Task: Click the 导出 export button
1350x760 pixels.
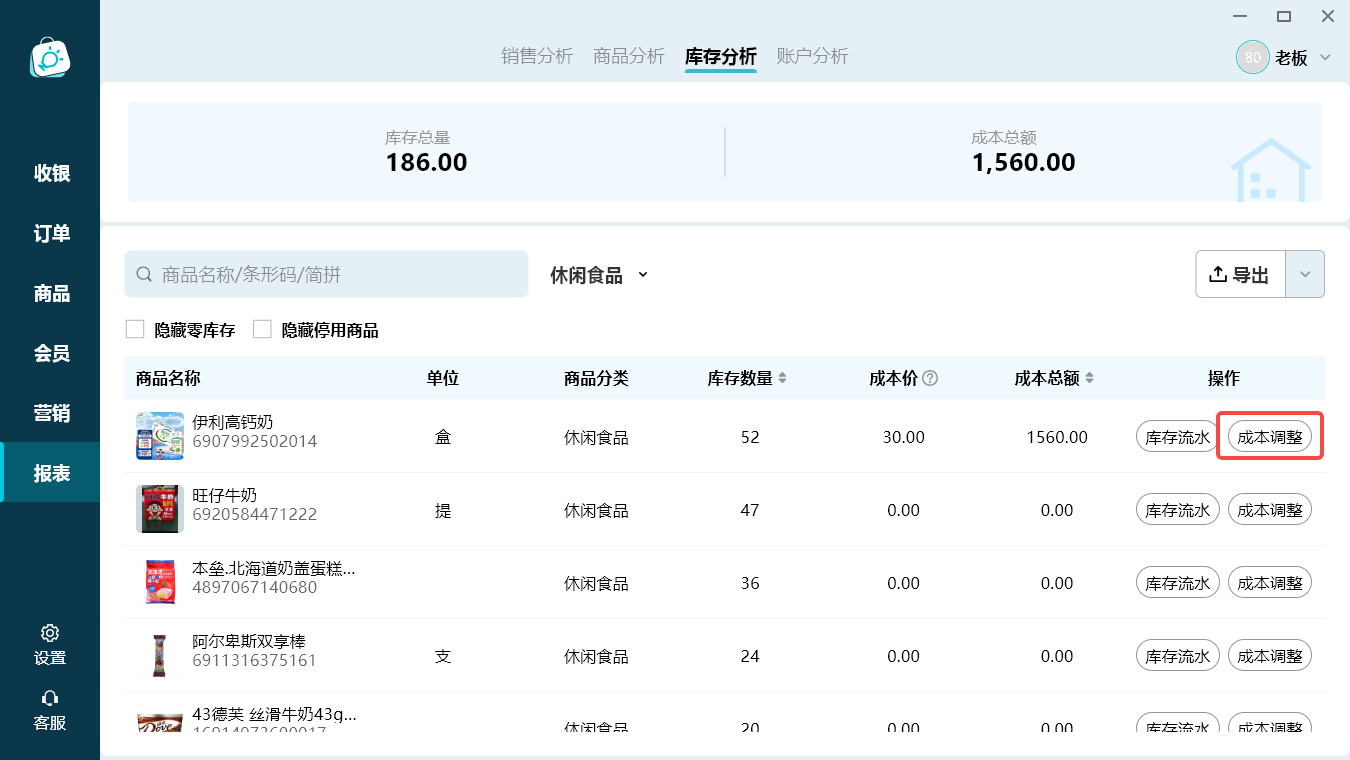Action: click(x=1241, y=274)
